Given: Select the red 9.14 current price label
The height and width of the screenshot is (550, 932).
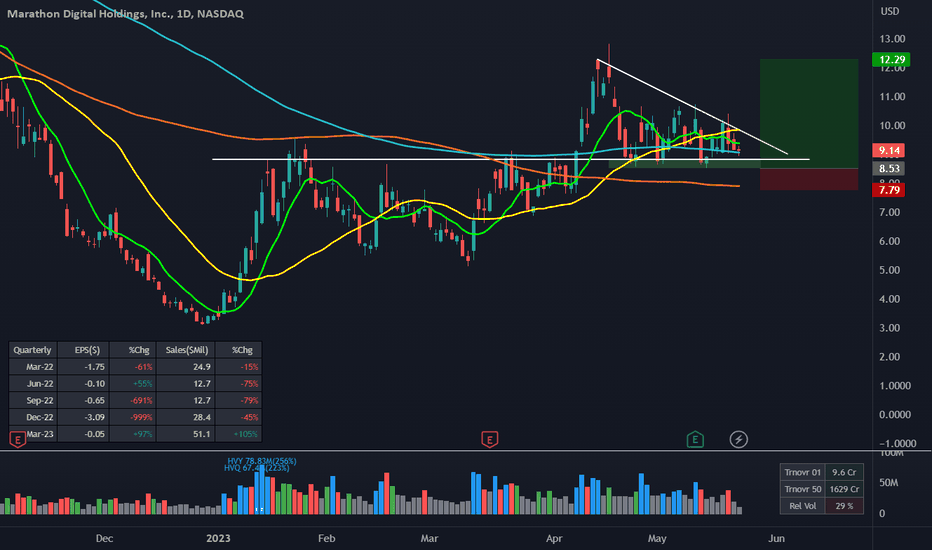Looking at the screenshot, I should [x=889, y=150].
